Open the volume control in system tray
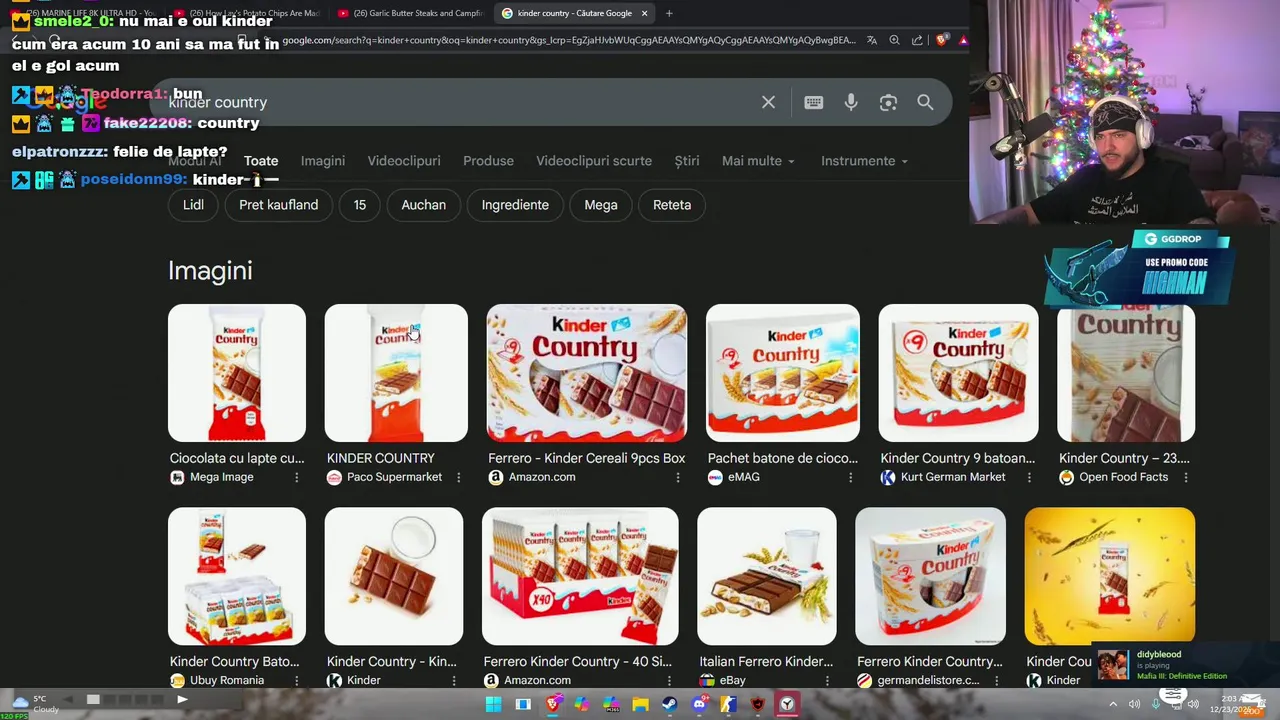The width and height of the screenshot is (1280, 720). point(1193,704)
